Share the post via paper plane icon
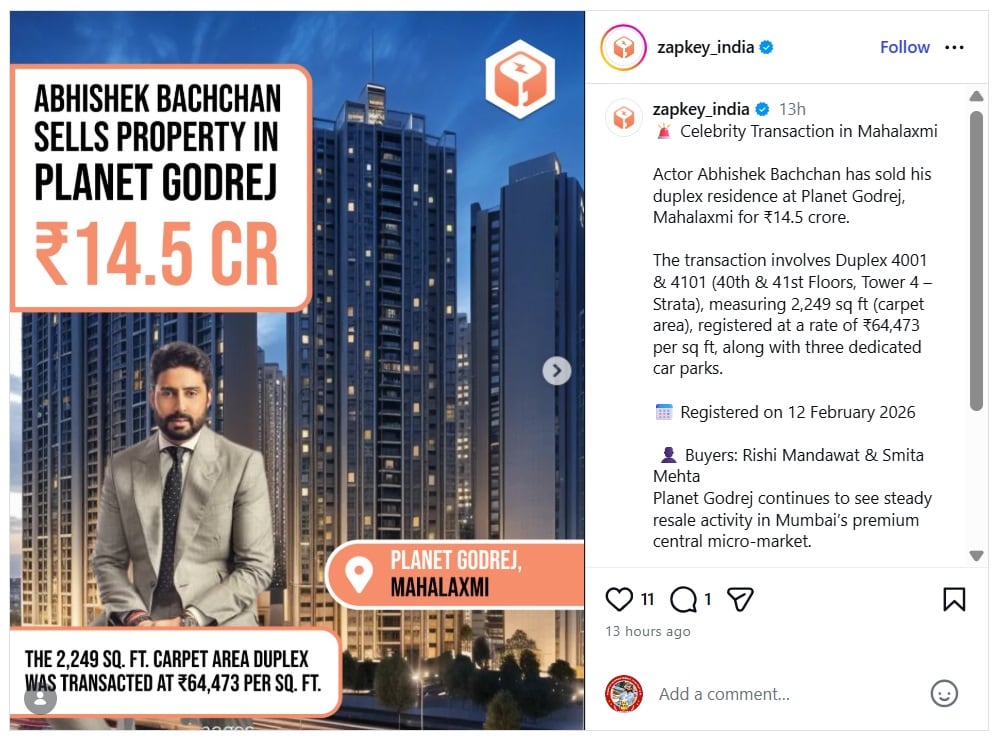Image resolution: width=995 pixels, height=747 pixels. coord(740,599)
